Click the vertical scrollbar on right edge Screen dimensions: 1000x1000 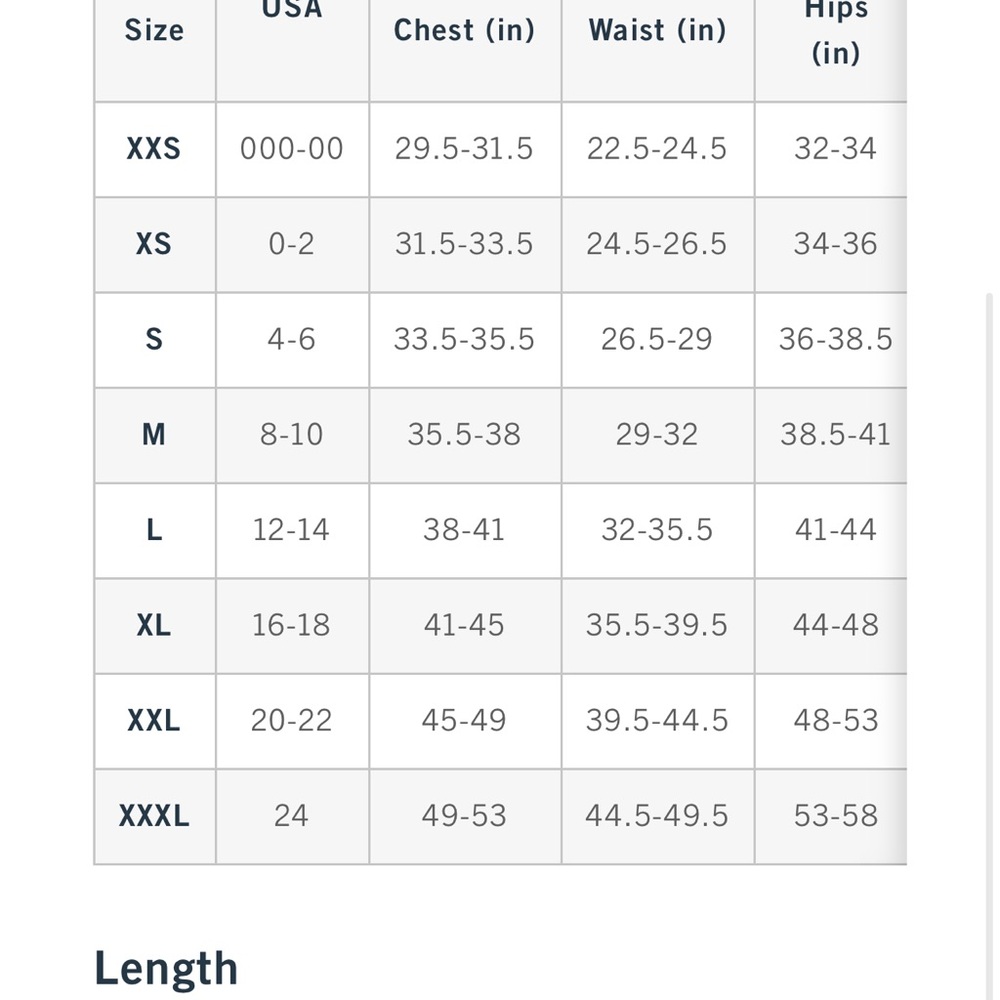989,644
